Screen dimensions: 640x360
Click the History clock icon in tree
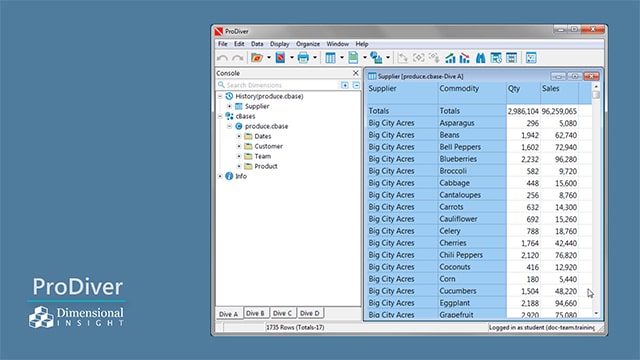point(229,96)
